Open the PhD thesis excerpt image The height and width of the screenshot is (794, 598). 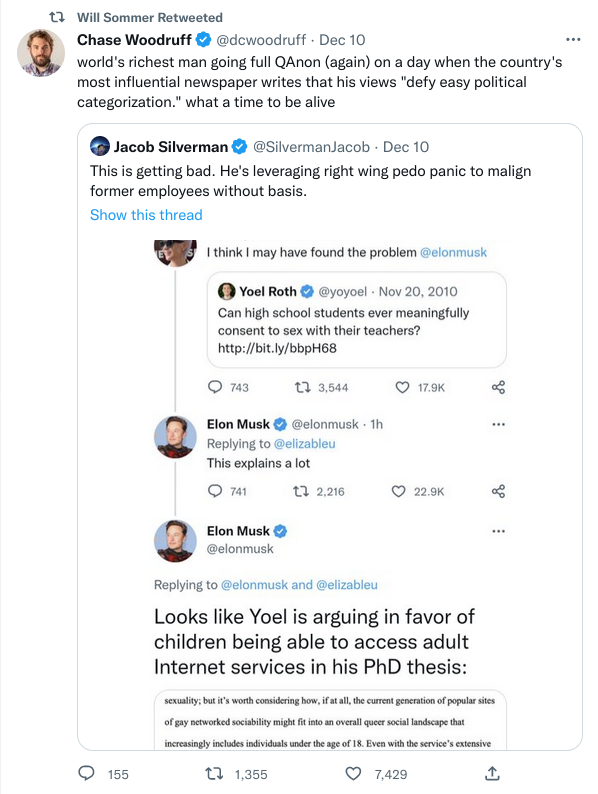330,720
